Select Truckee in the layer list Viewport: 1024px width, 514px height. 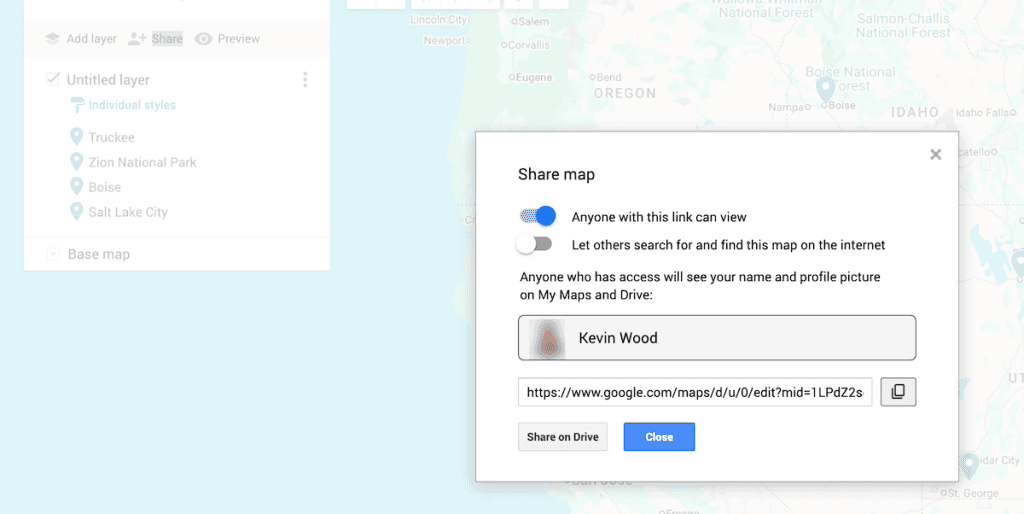coord(112,137)
